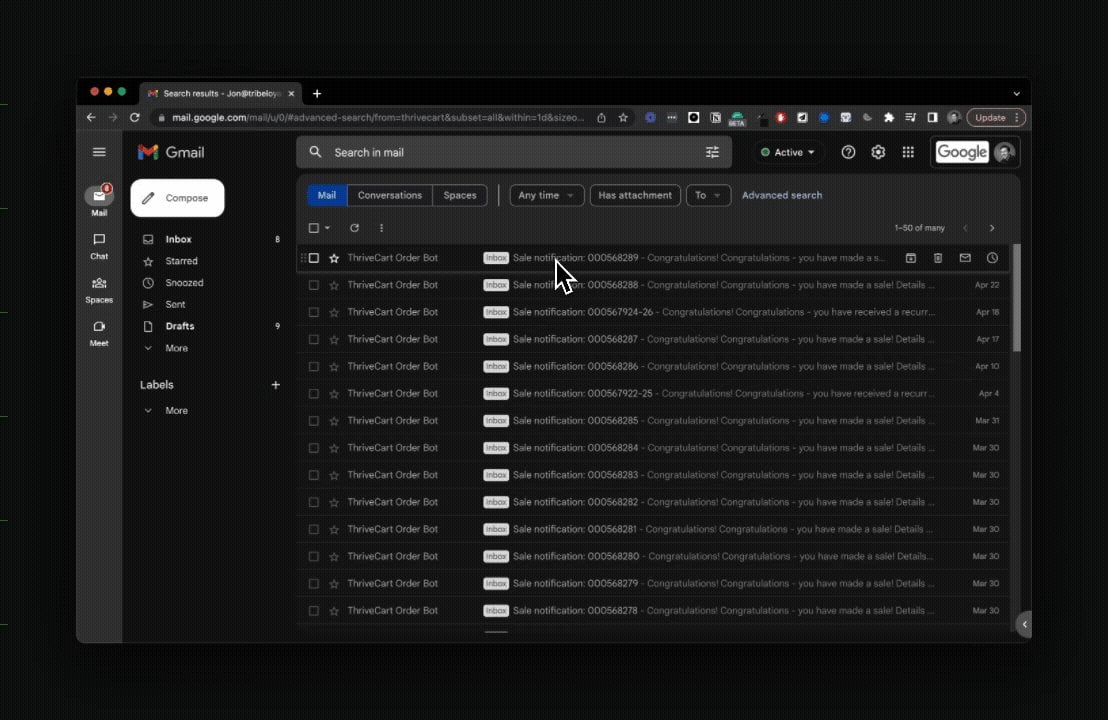Click the Search in mail field

click(x=514, y=152)
